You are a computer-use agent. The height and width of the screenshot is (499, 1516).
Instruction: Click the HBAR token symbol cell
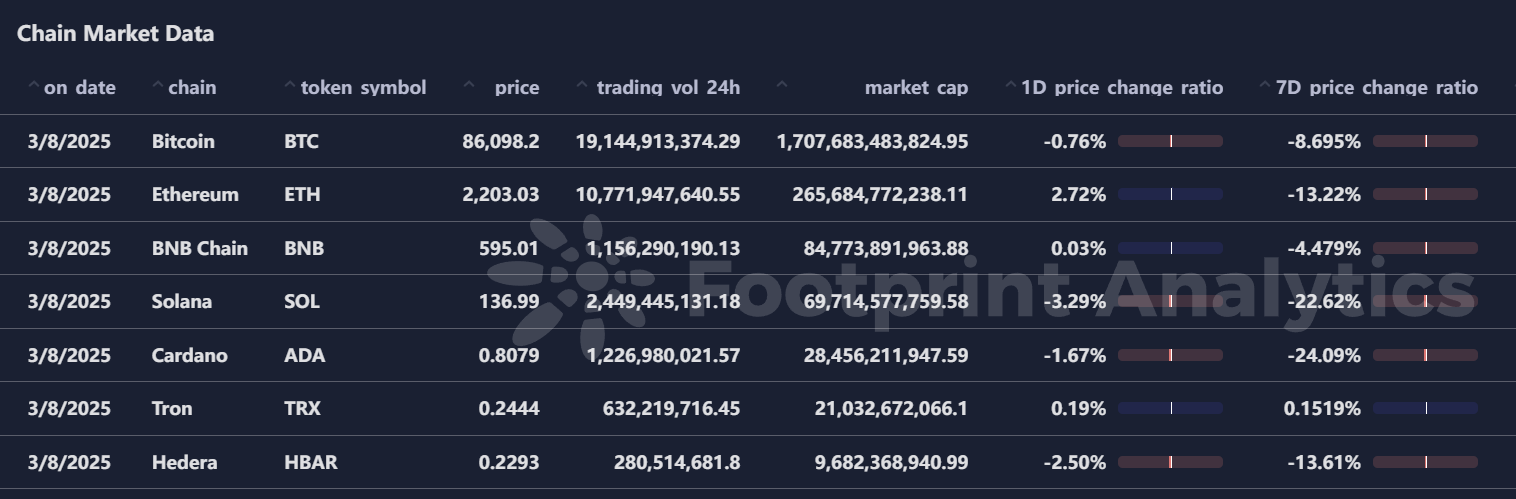[310, 462]
